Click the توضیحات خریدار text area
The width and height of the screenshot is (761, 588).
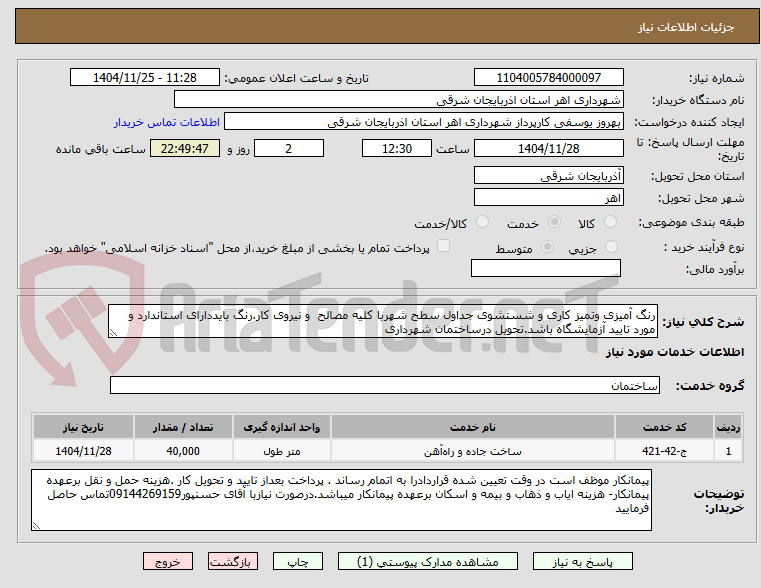point(341,500)
